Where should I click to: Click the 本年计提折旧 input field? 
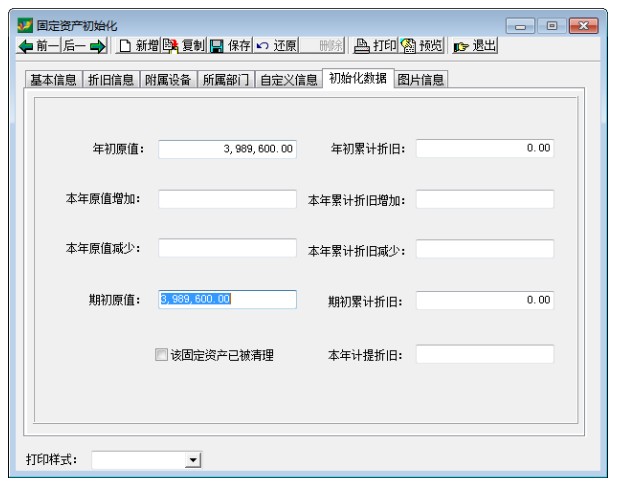tap(485, 354)
